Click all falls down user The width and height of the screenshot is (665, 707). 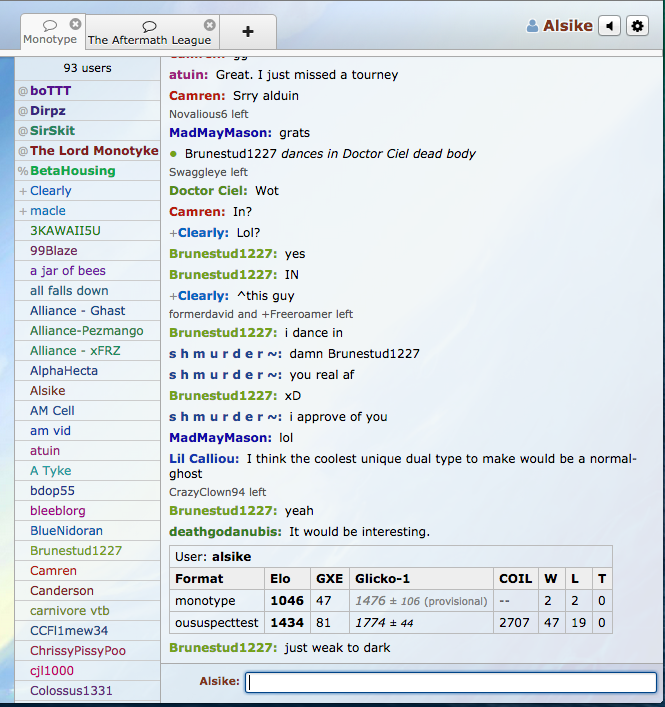point(88,291)
